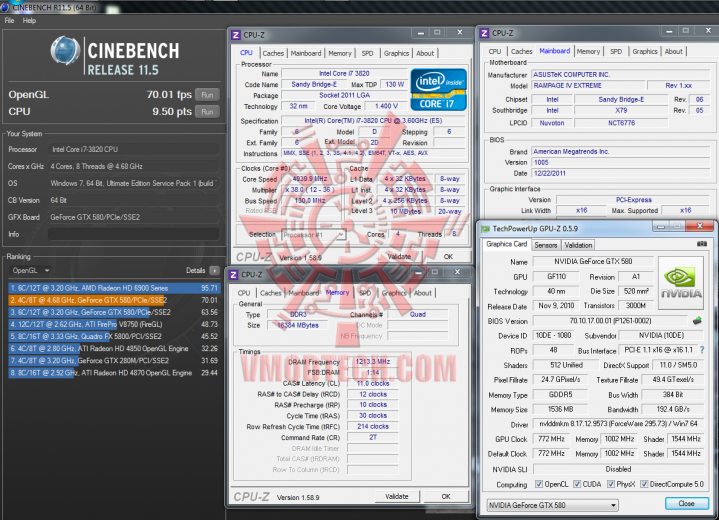Run the CPU benchmark in Cinebench
Screen dimensions: 719x520
207,112
